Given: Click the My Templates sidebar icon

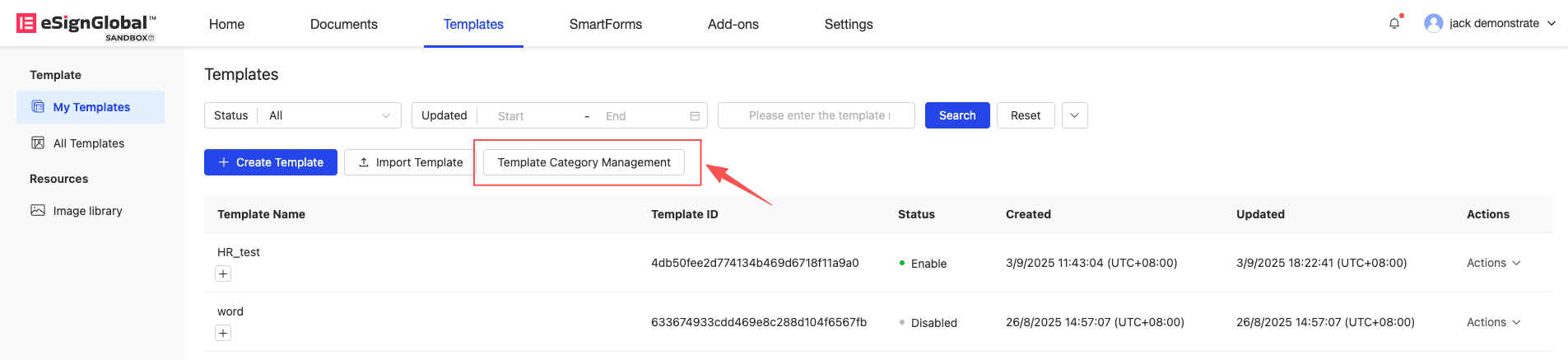Looking at the screenshot, I should click(38, 107).
